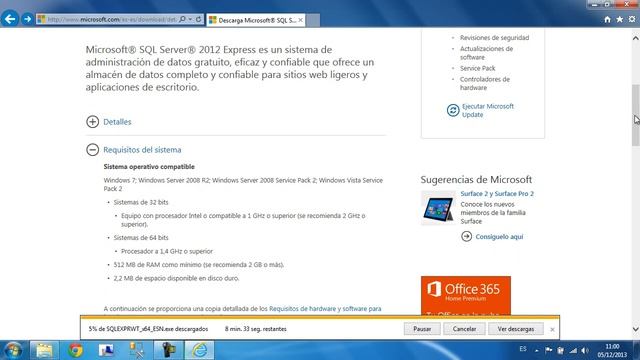The width and height of the screenshot is (640, 360).
Task: Open the browser Tools gear icon
Action: pos(632,19)
